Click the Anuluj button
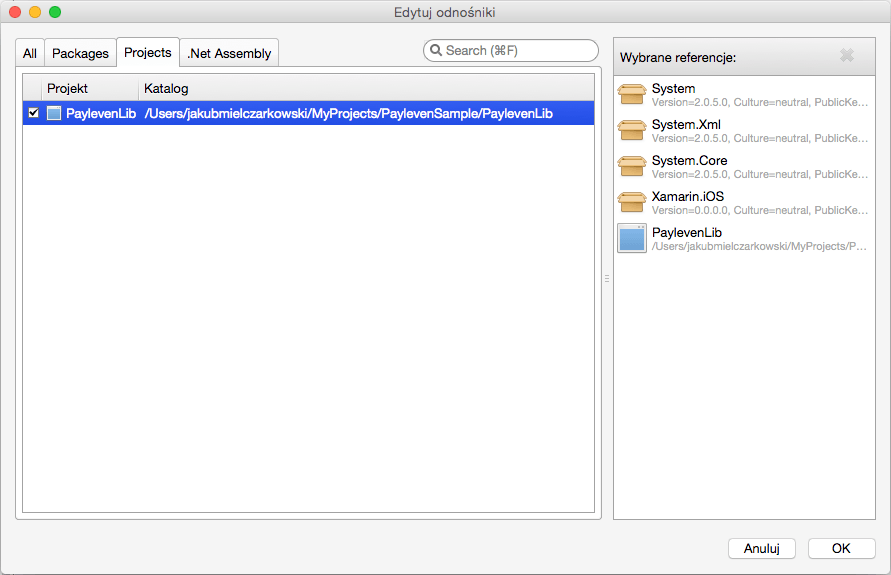 point(761,548)
